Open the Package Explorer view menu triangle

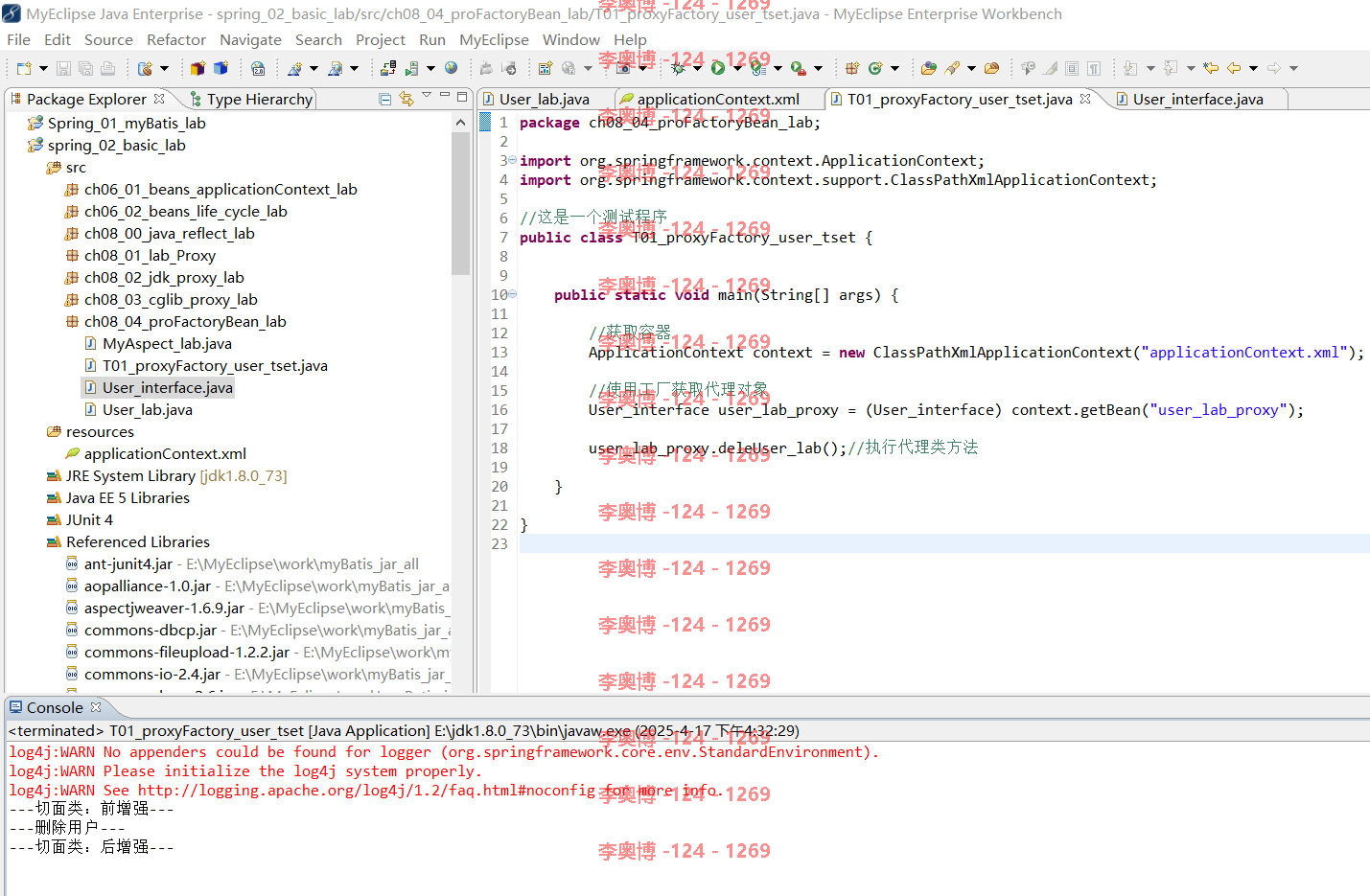point(427,97)
